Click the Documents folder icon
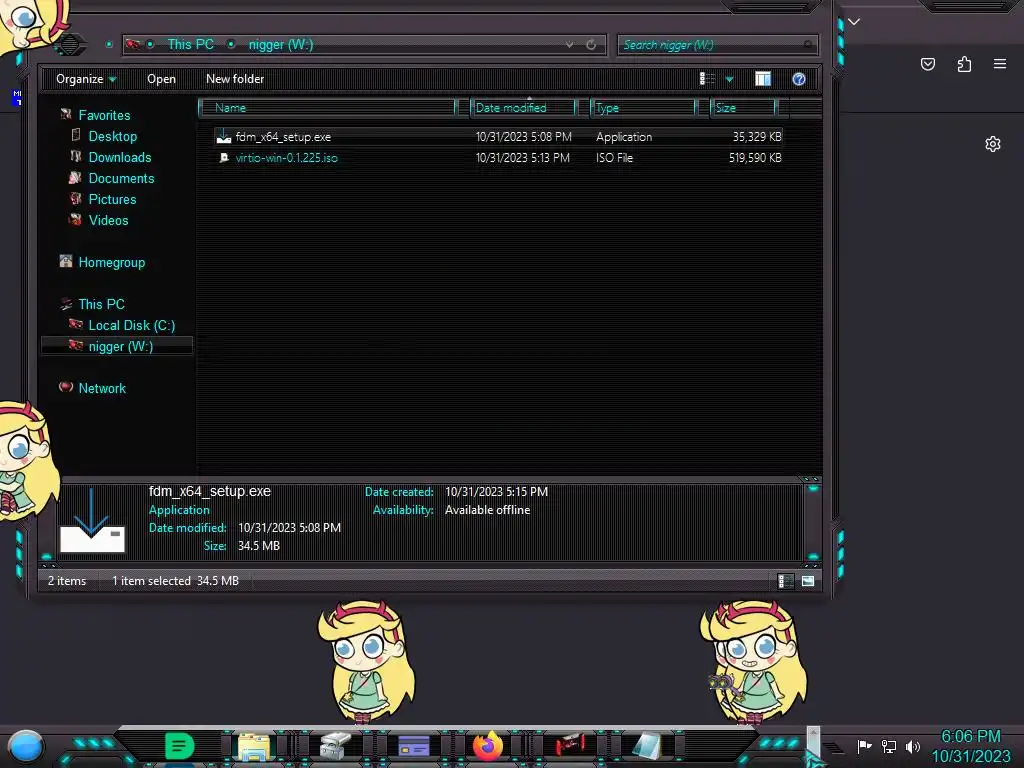Image resolution: width=1024 pixels, height=768 pixels. (x=75, y=177)
